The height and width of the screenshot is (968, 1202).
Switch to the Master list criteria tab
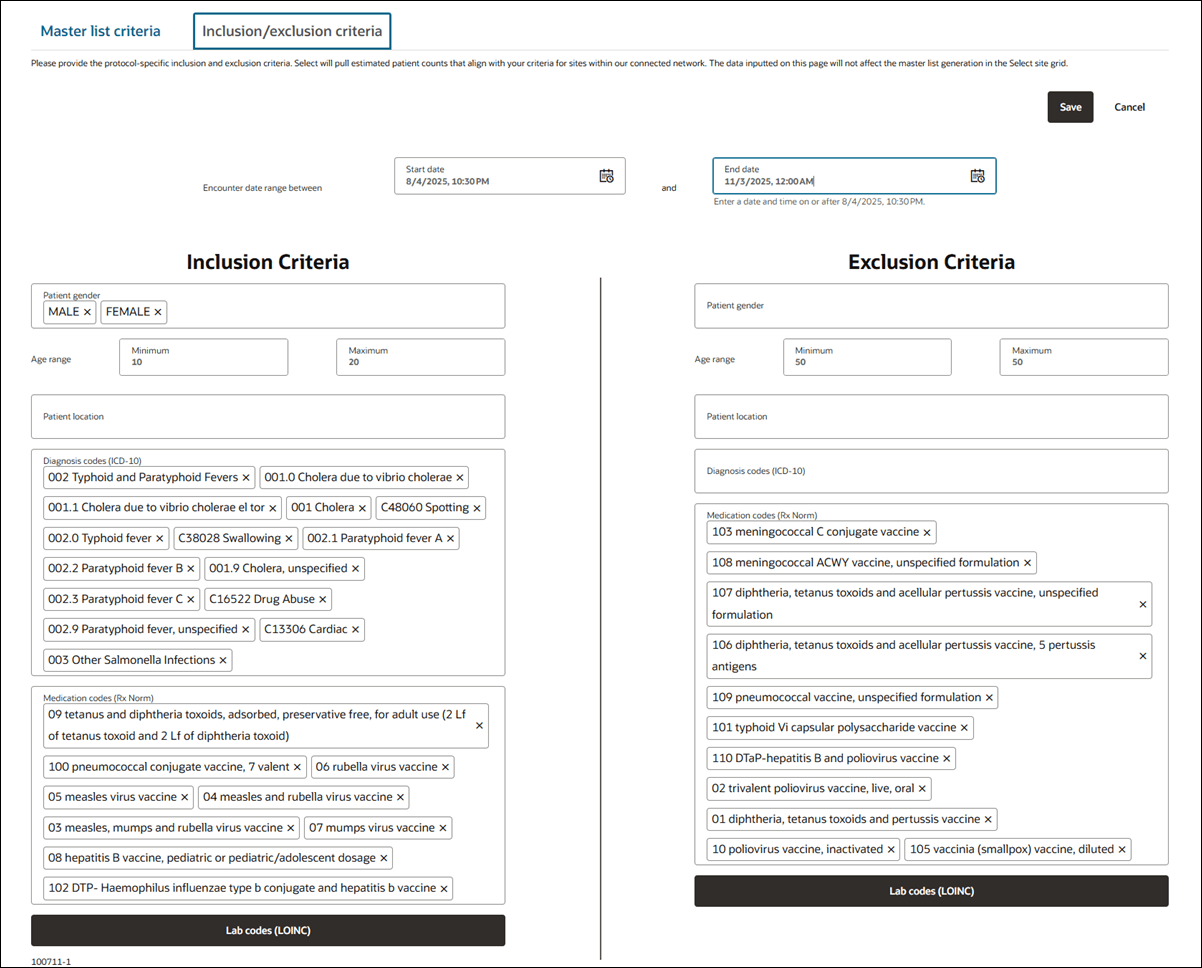pyautogui.click(x=100, y=31)
